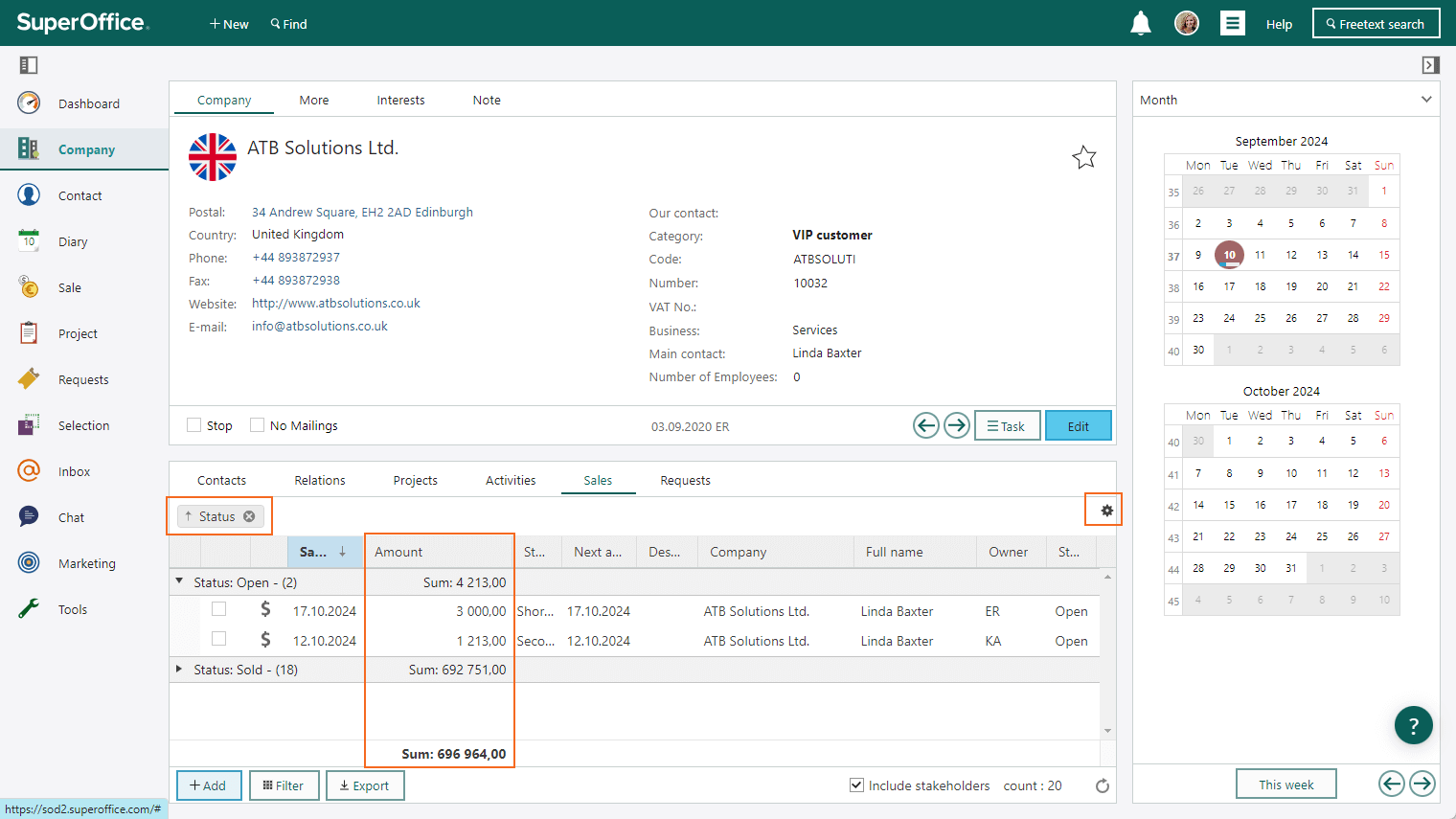Click the Edit button
This screenshot has height=819, width=1456.
tap(1079, 426)
